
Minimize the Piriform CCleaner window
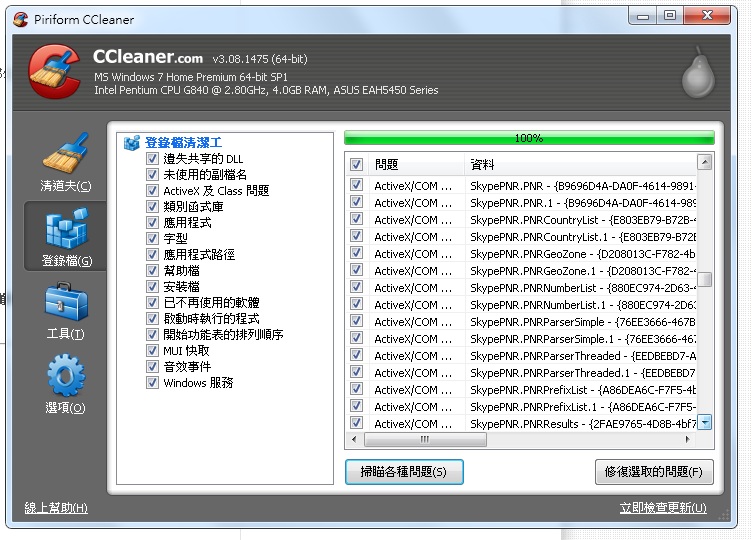click(643, 16)
